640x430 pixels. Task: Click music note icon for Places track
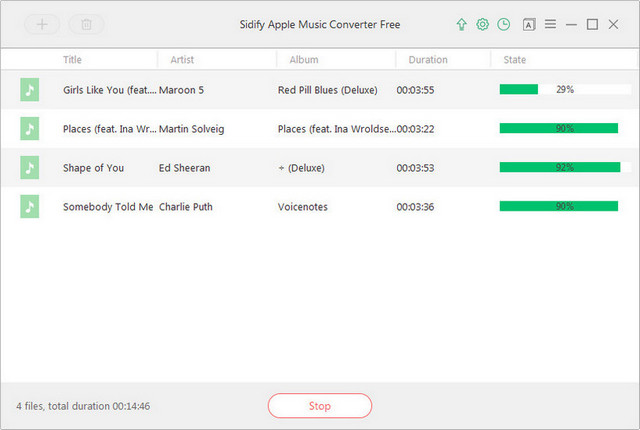29,129
